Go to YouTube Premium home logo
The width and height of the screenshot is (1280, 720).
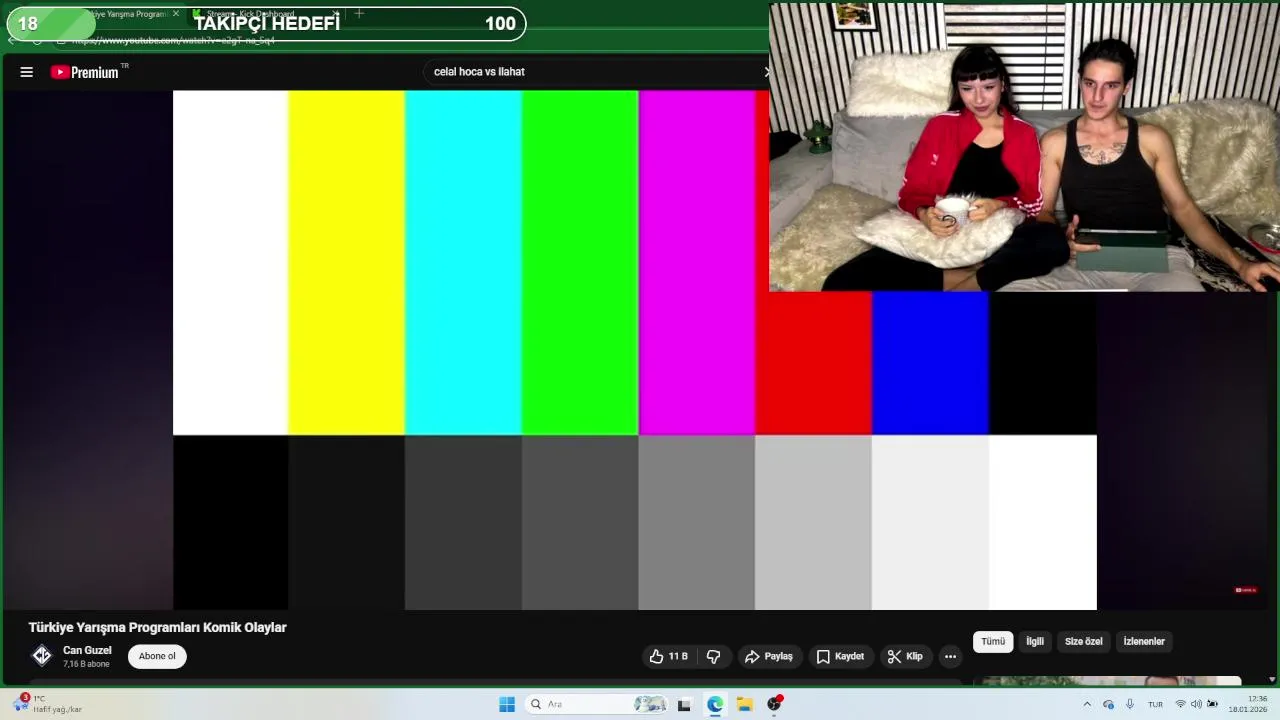85,72
